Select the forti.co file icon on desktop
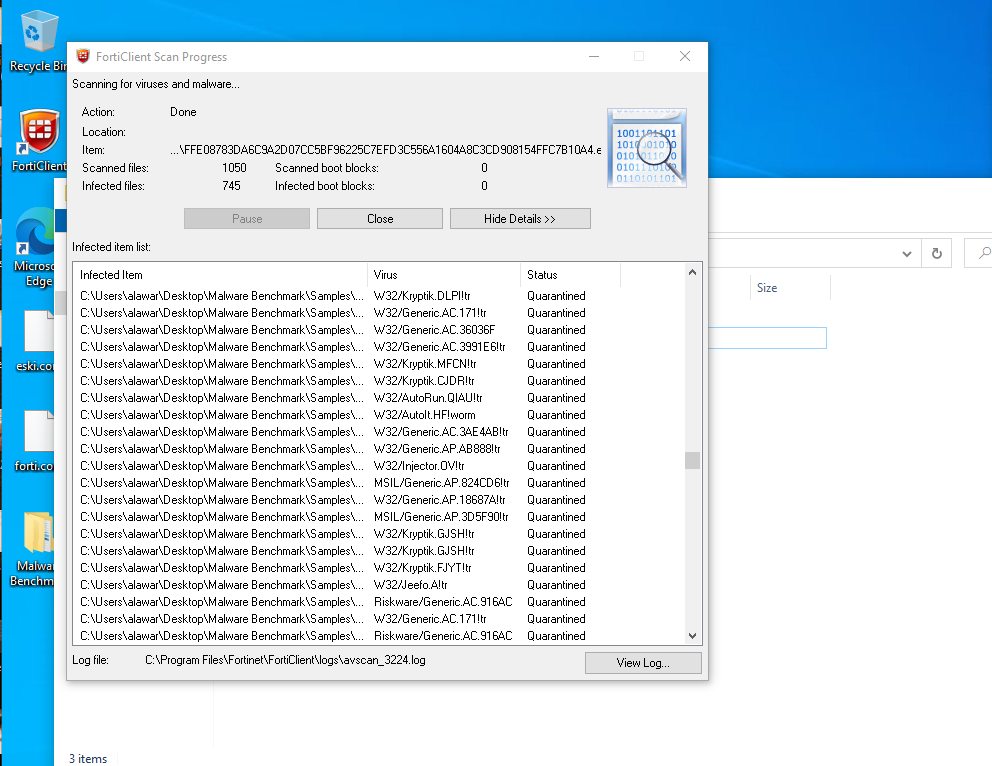 [40, 432]
